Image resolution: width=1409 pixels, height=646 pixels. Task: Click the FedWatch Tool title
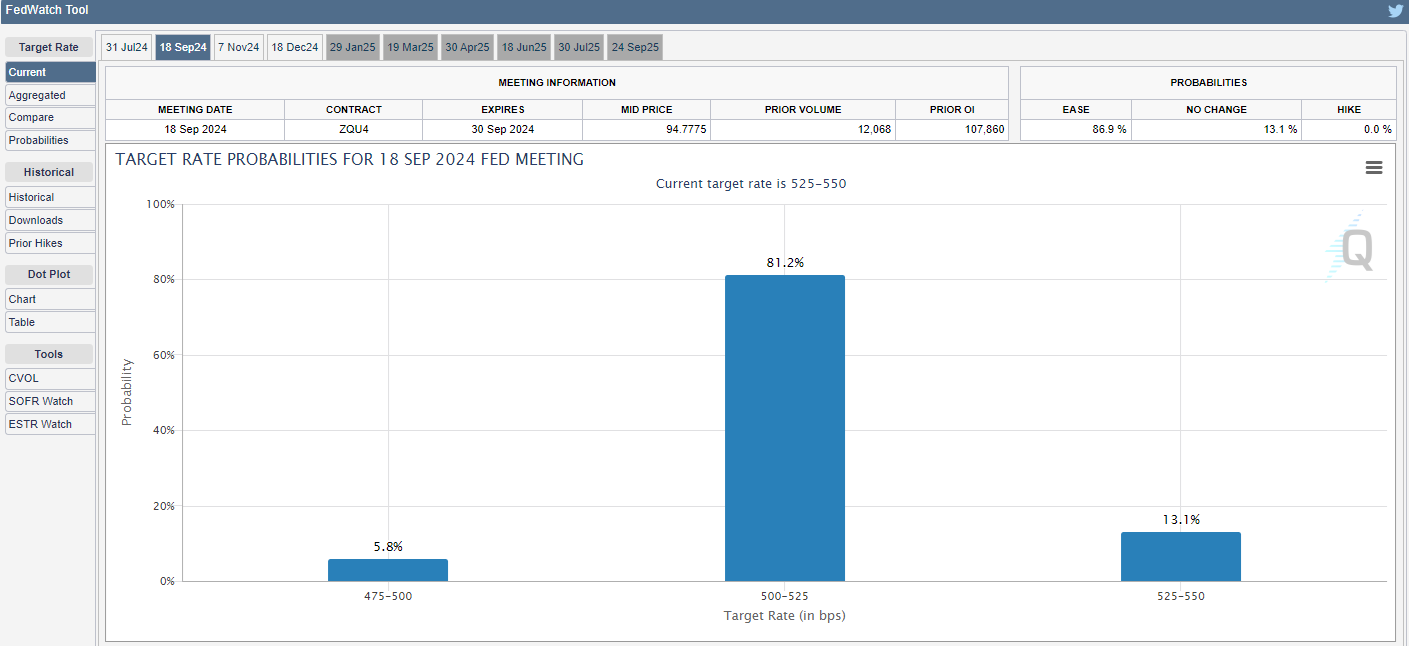47,10
